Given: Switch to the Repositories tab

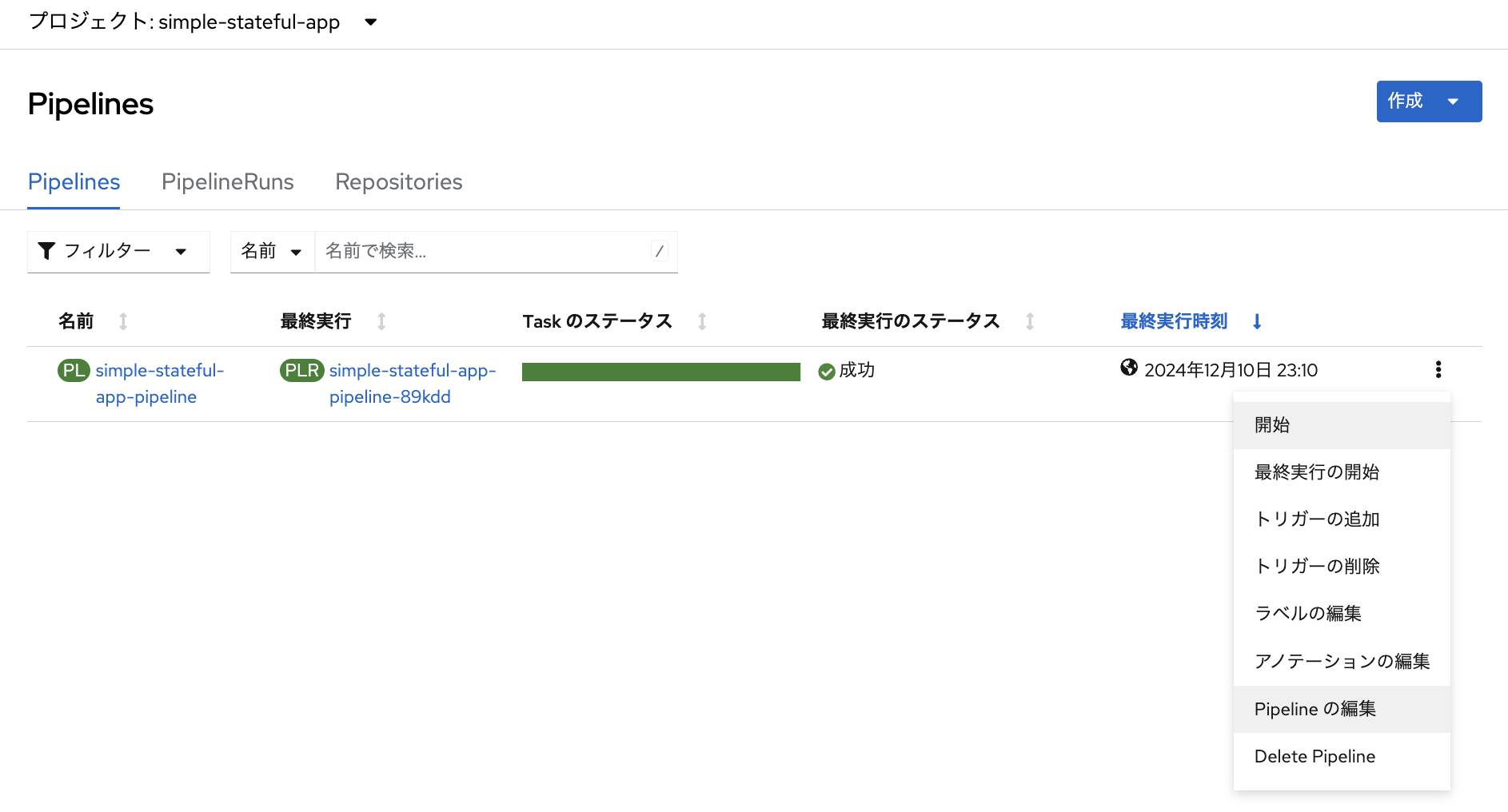Looking at the screenshot, I should click(398, 182).
